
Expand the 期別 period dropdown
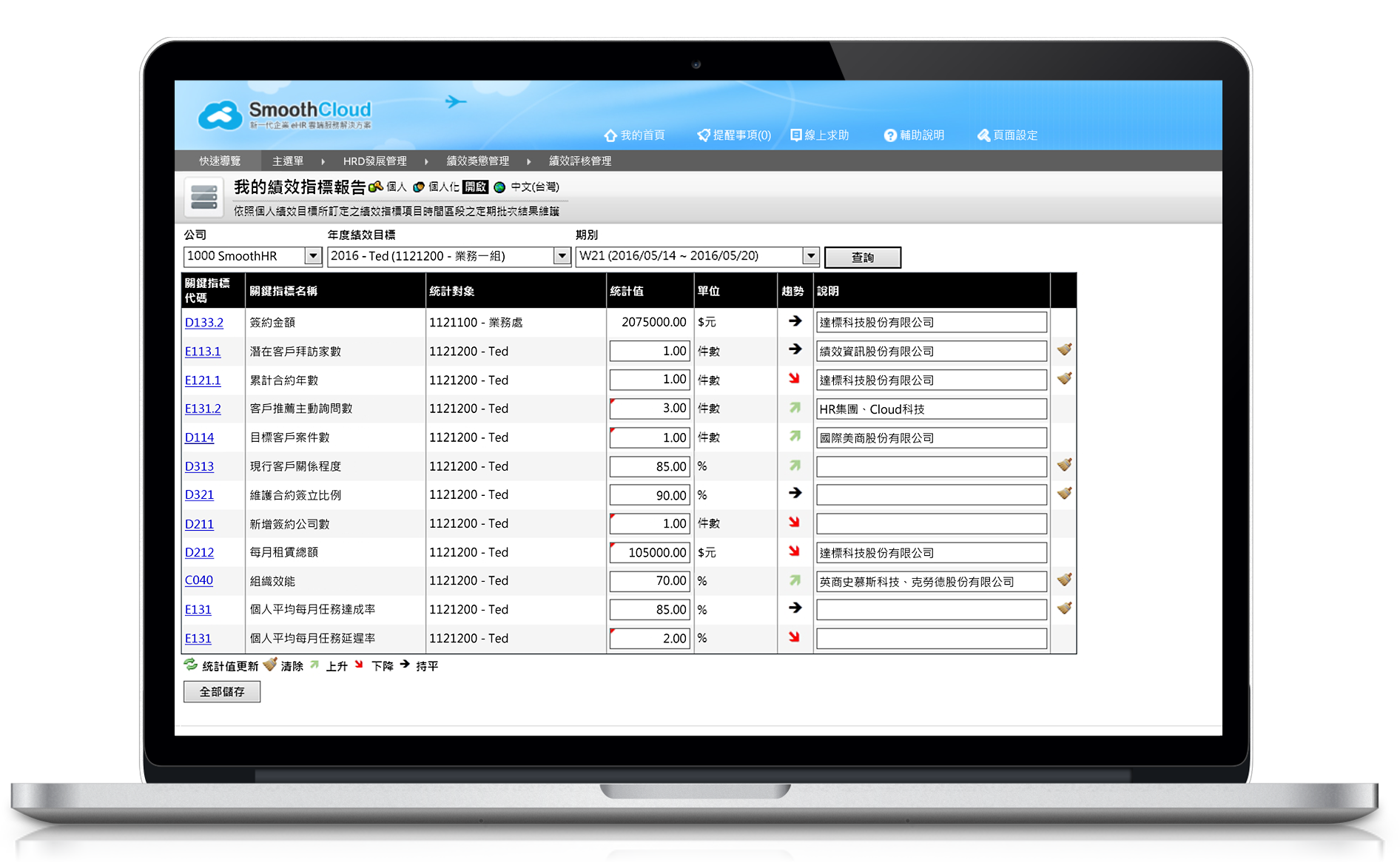click(x=811, y=256)
